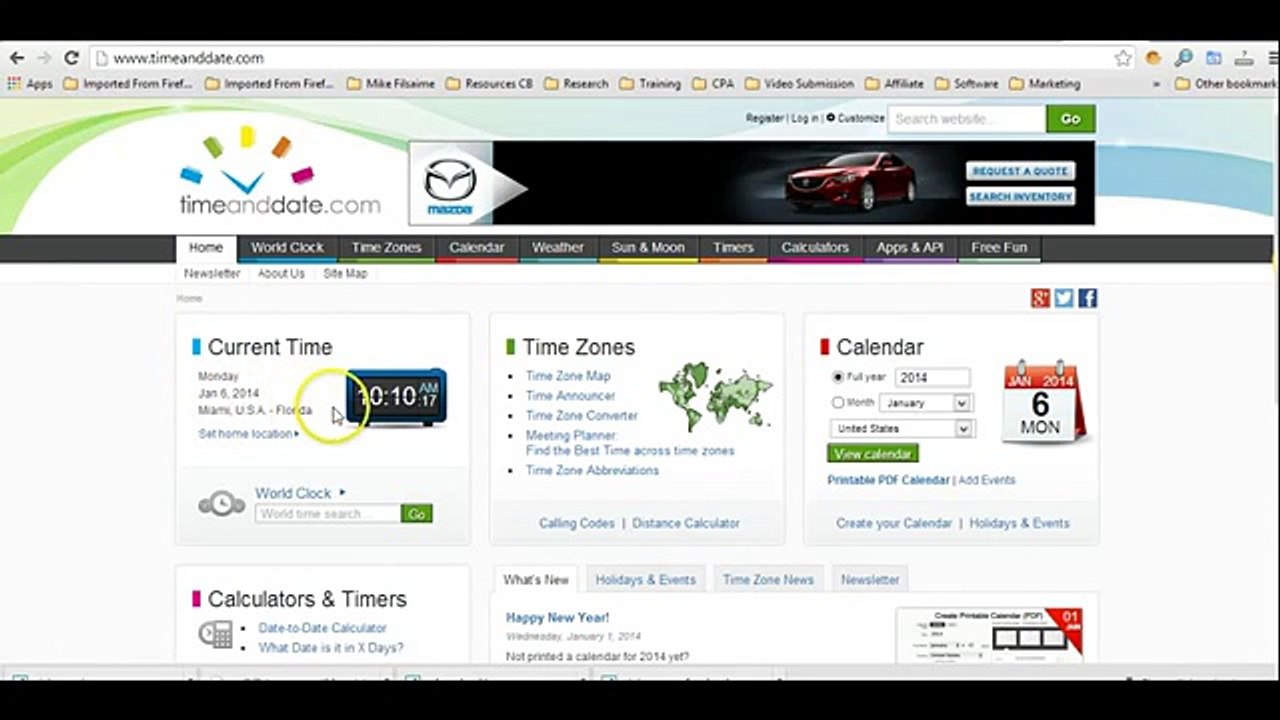Open the Time Zones nav tab
This screenshot has height=720, width=1280.
pos(386,248)
